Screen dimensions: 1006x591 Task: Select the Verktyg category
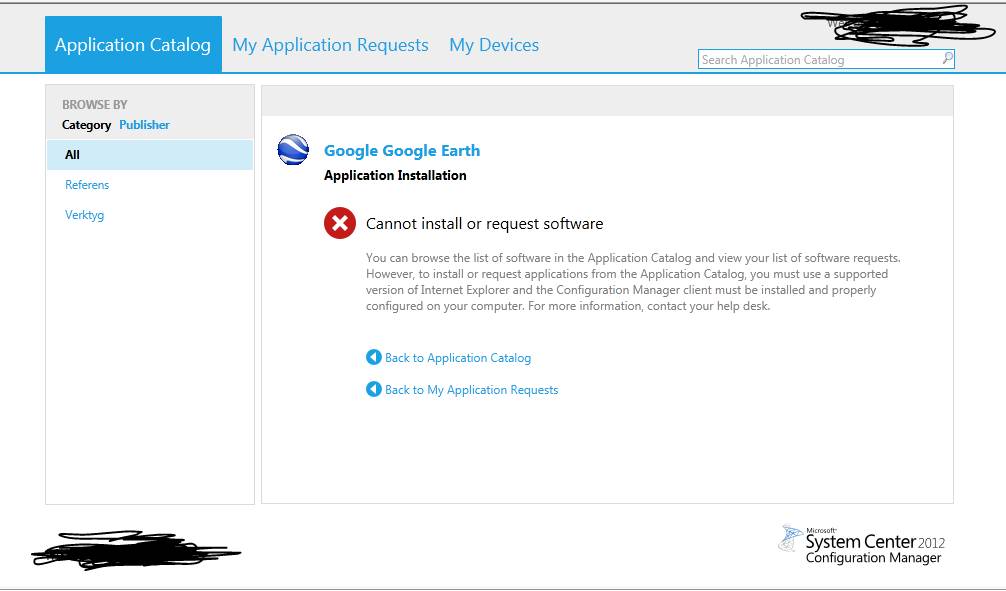[85, 215]
